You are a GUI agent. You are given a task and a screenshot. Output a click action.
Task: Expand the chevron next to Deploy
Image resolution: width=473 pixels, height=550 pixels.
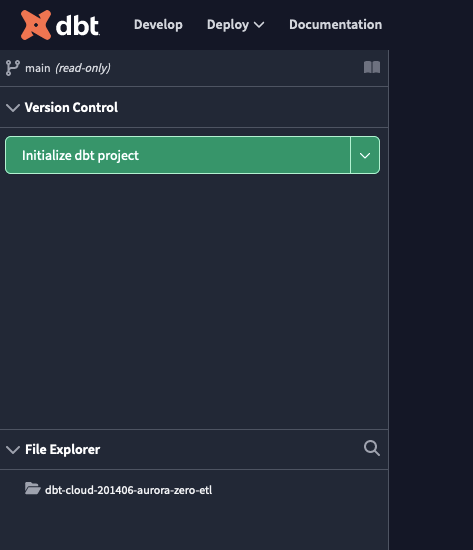tap(259, 25)
